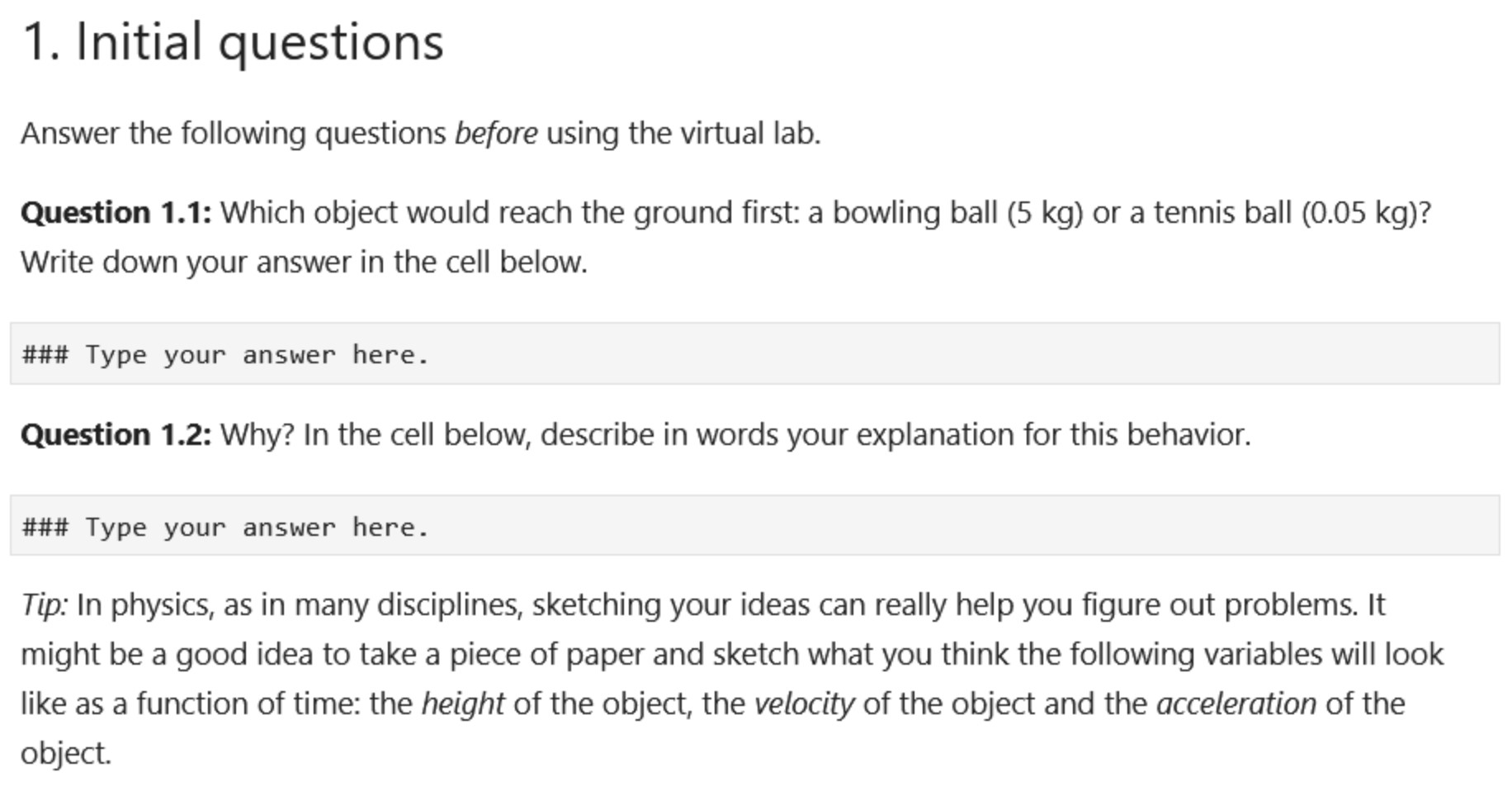Click the "1. Initial questions" heading
1512x791 pixels.
pos(233,42)
